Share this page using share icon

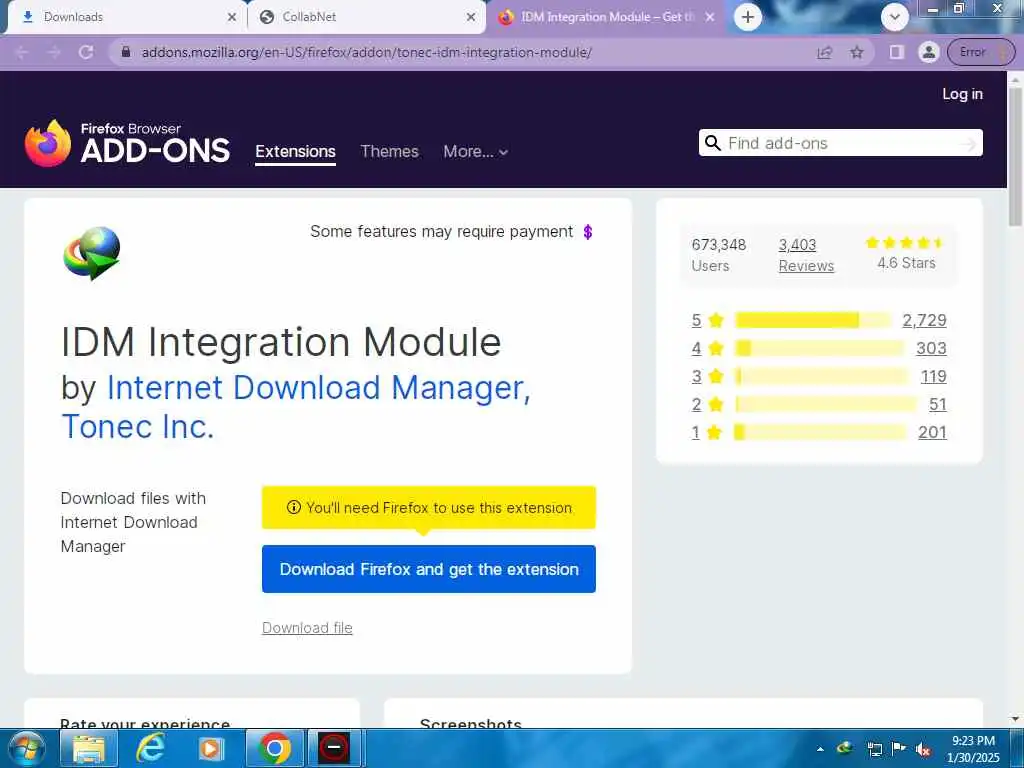(x=825, y=52)
